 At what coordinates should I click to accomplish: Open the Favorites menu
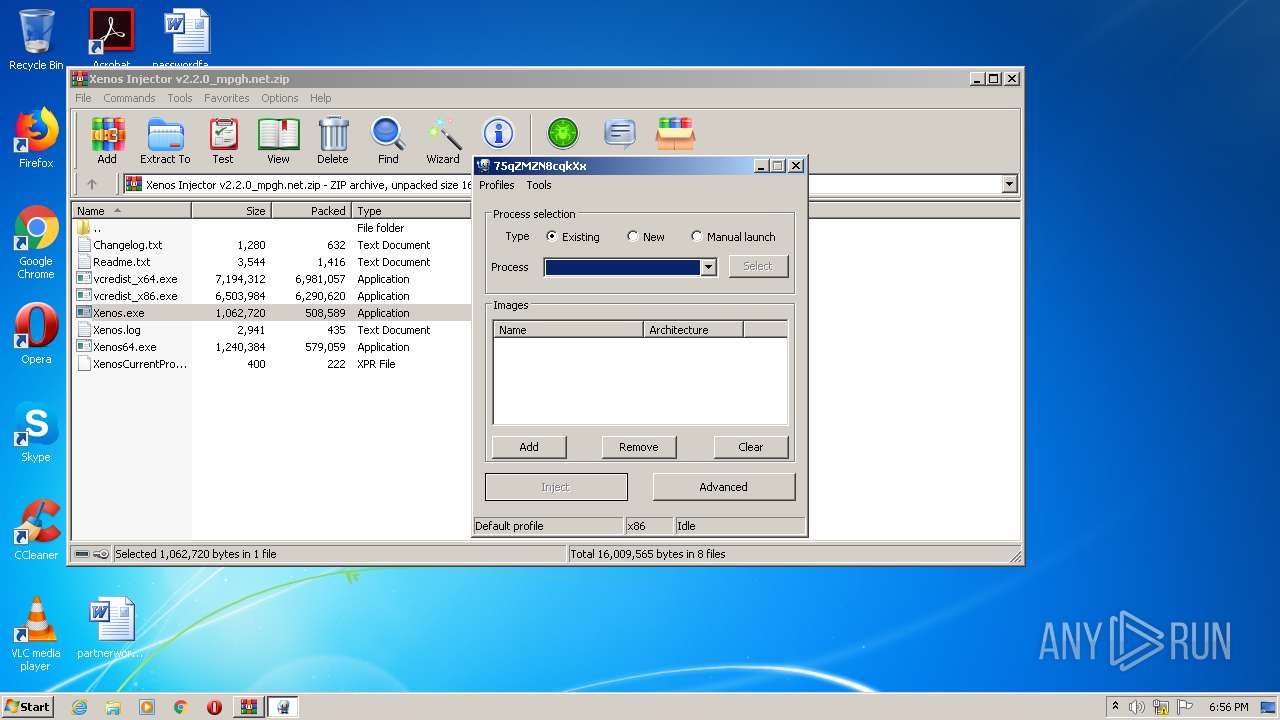[x=227, y=98]
